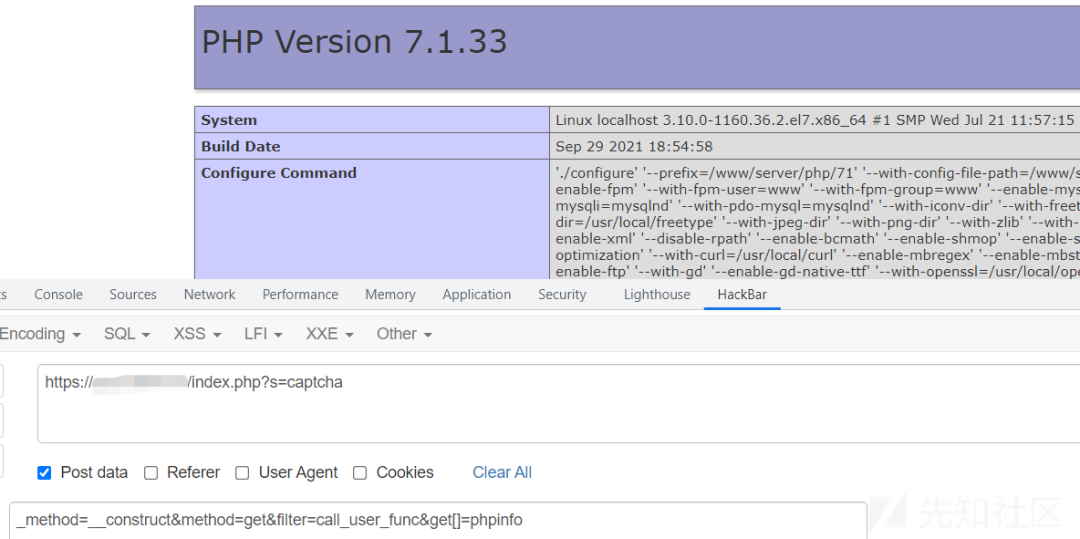Open the Sources tab

tap(133, 295)
